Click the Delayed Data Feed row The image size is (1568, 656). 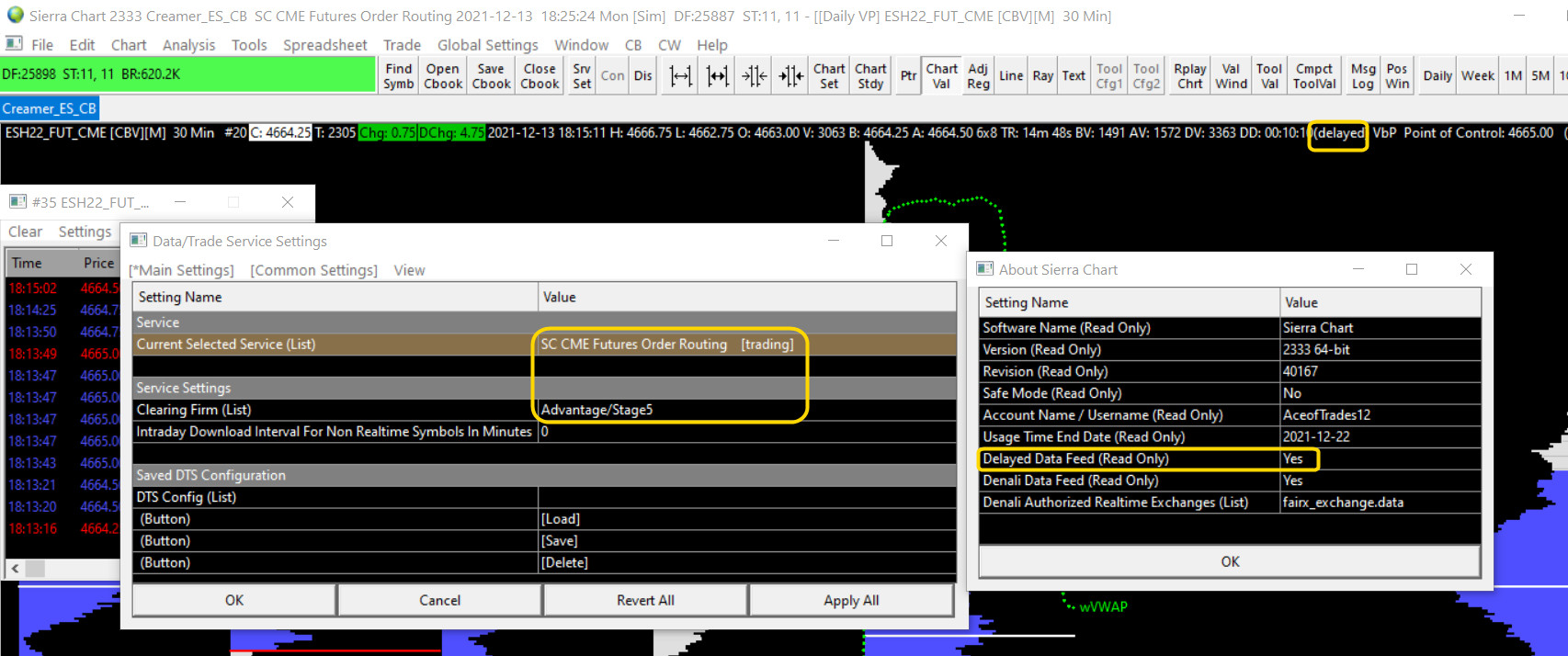click(1230, 458)
